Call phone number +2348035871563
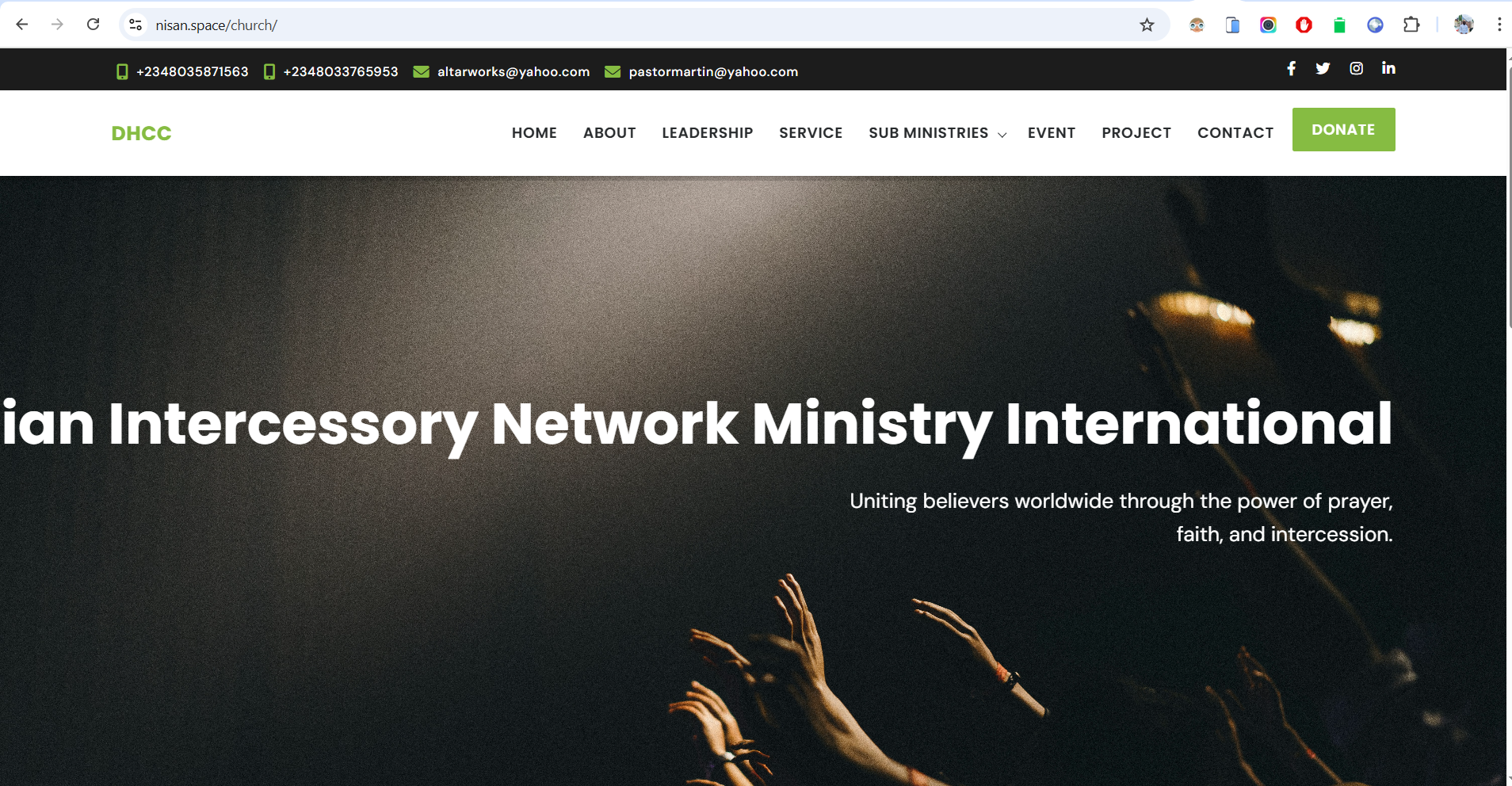 (x=192, y=72)
